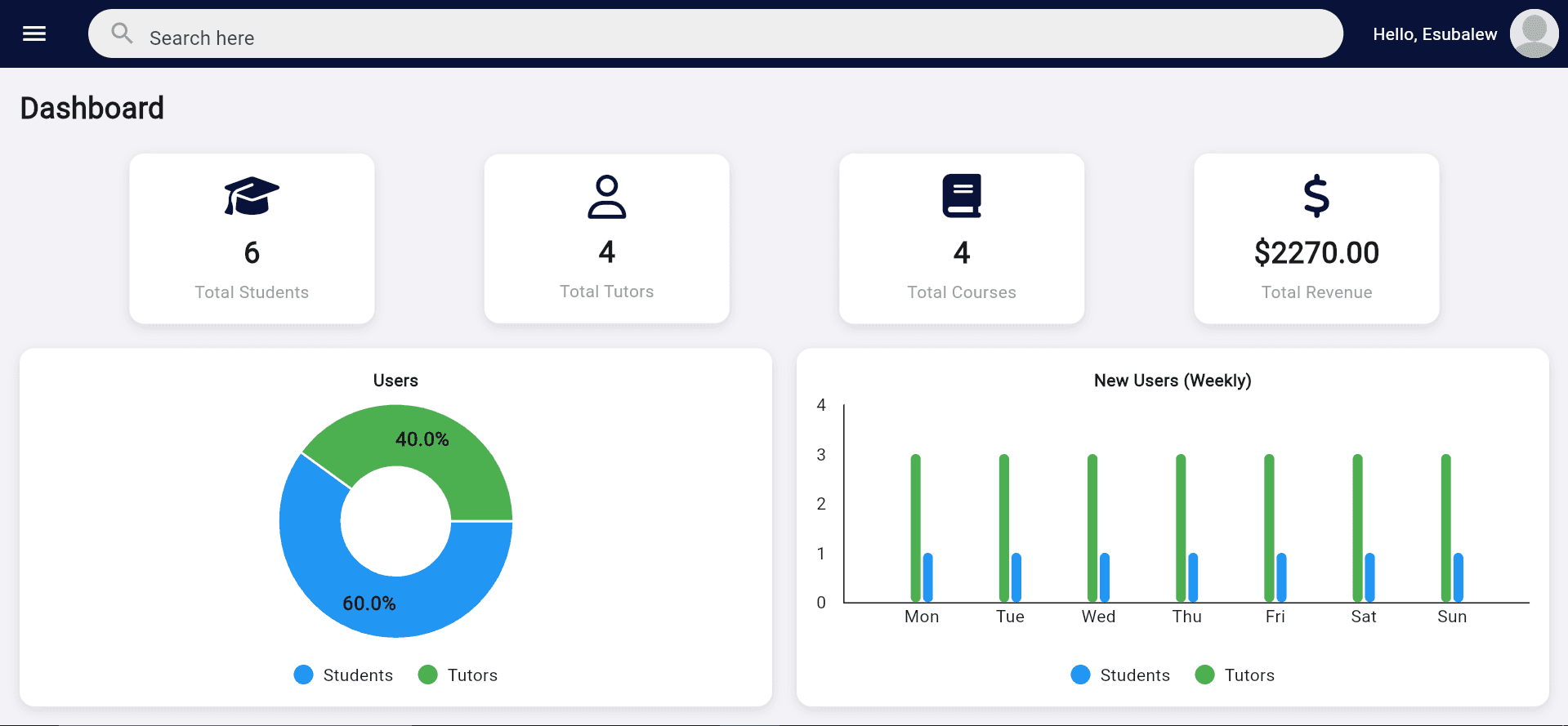
Task: Click the user profile avatar
Action: [1533, 33]
